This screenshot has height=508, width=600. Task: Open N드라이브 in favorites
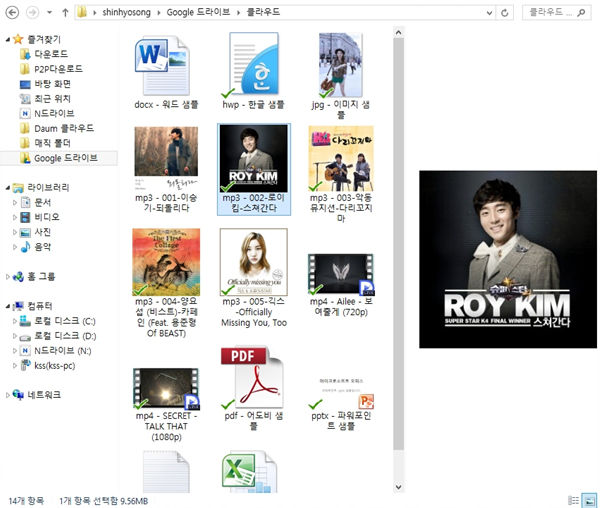(x=54, y=114)
